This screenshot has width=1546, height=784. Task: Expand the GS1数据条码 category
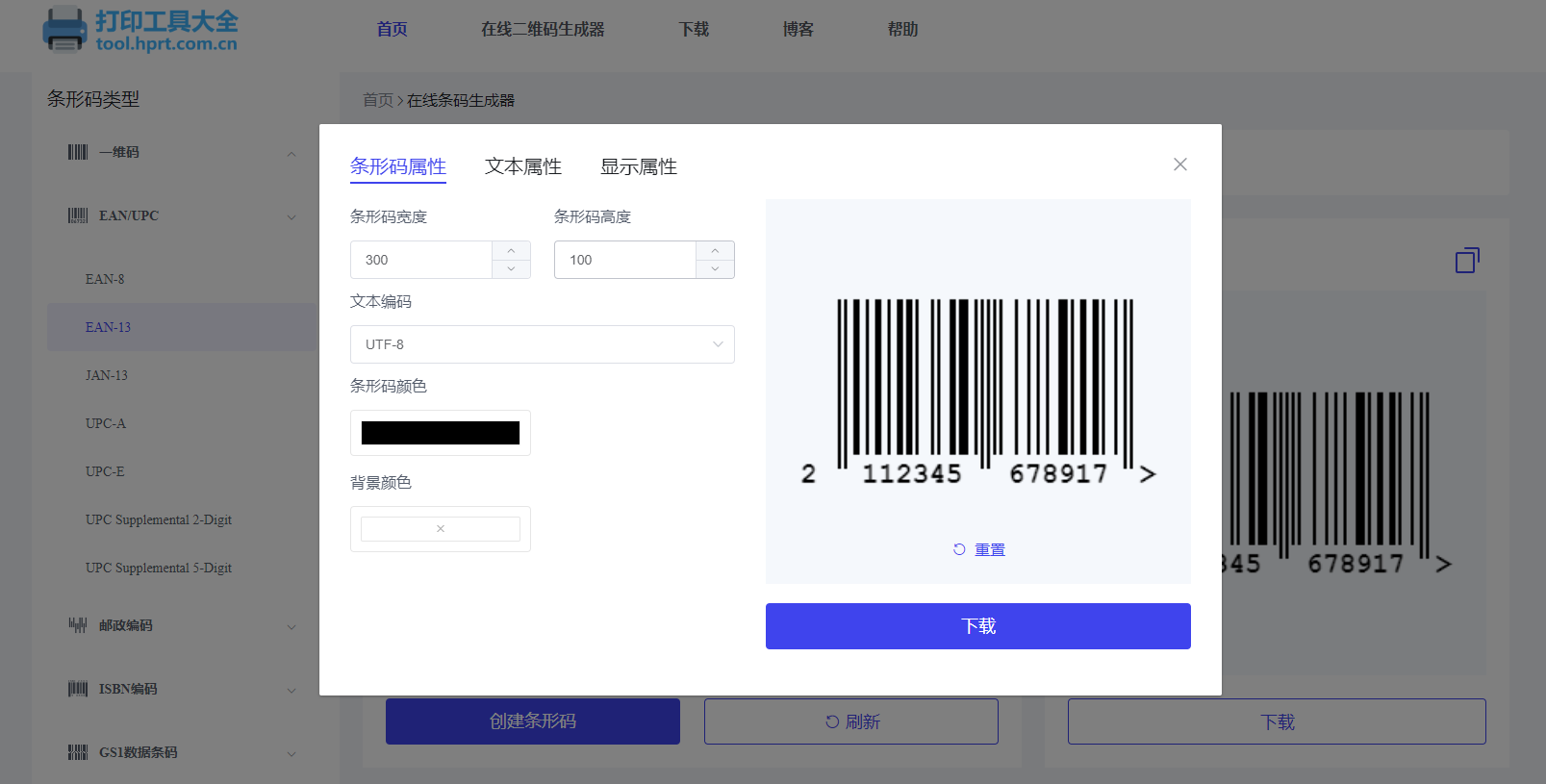[291, 753]
